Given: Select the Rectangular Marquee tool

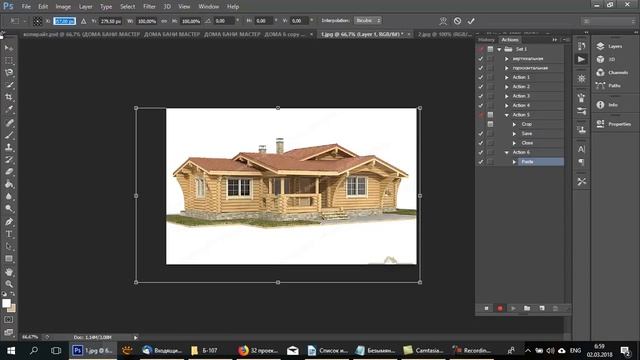Looking at the screenshot, I should coord(9,60).
